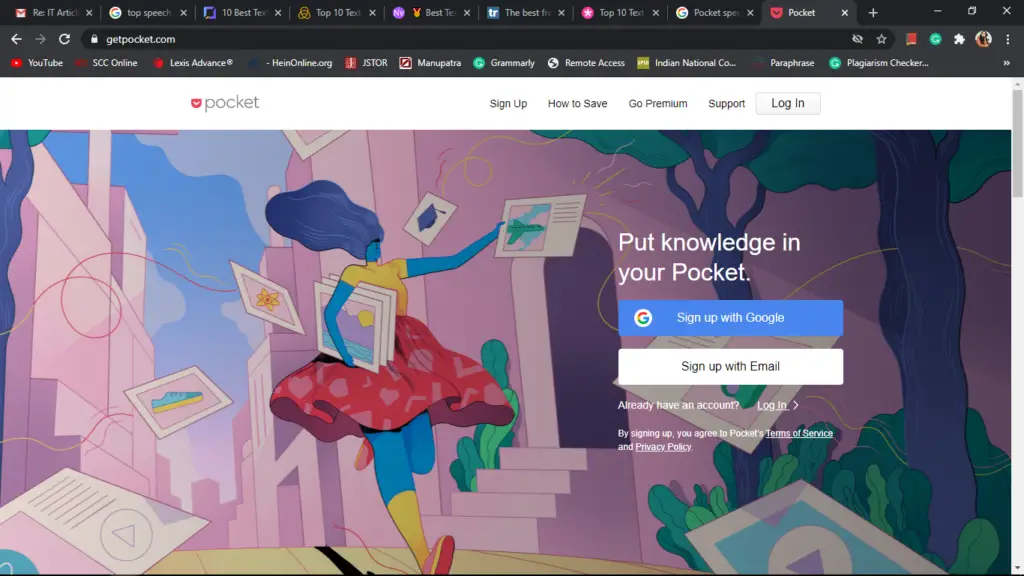Open Grammarly bookmark
1024x576 pixels.
(x=504, y=63)
